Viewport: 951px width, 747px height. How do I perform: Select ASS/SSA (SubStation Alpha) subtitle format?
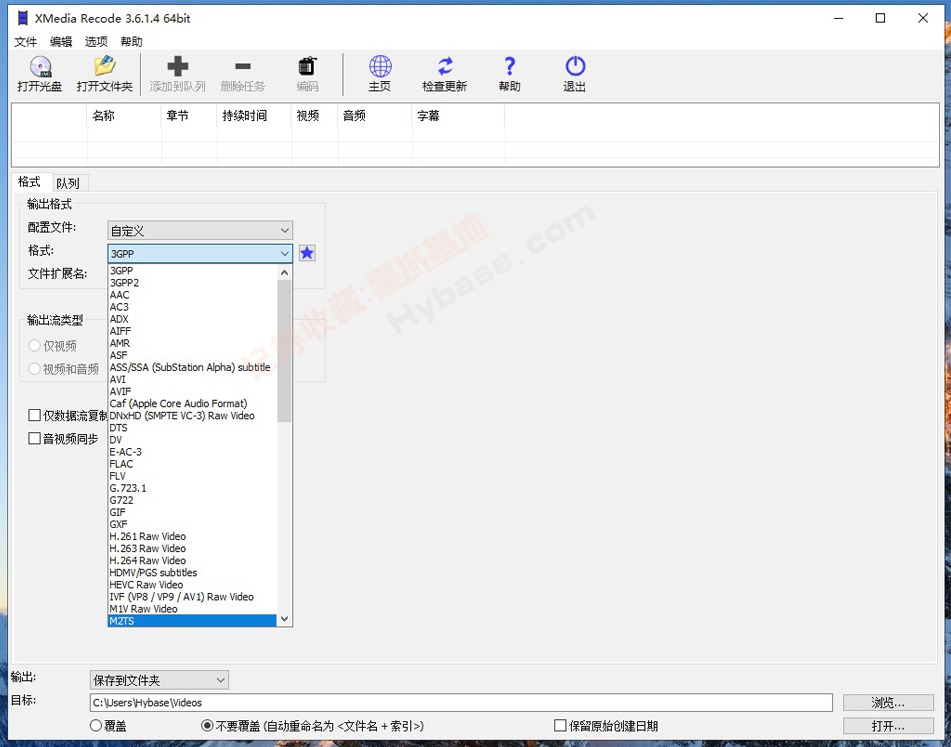(x=192, y=367)
